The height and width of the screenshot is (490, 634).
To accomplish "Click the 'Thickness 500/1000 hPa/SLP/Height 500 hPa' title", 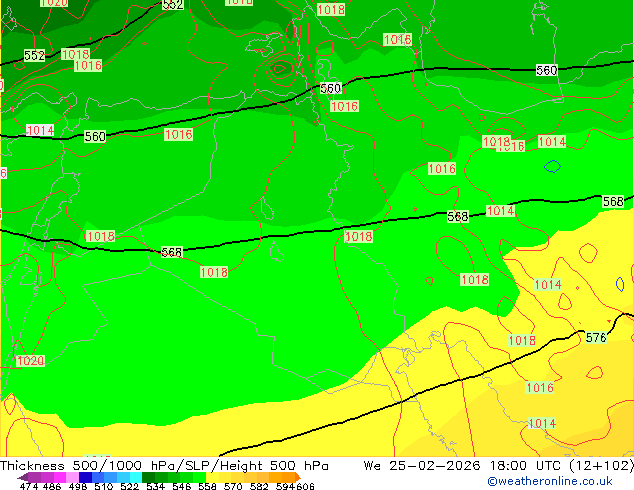I will pos(164,466).
